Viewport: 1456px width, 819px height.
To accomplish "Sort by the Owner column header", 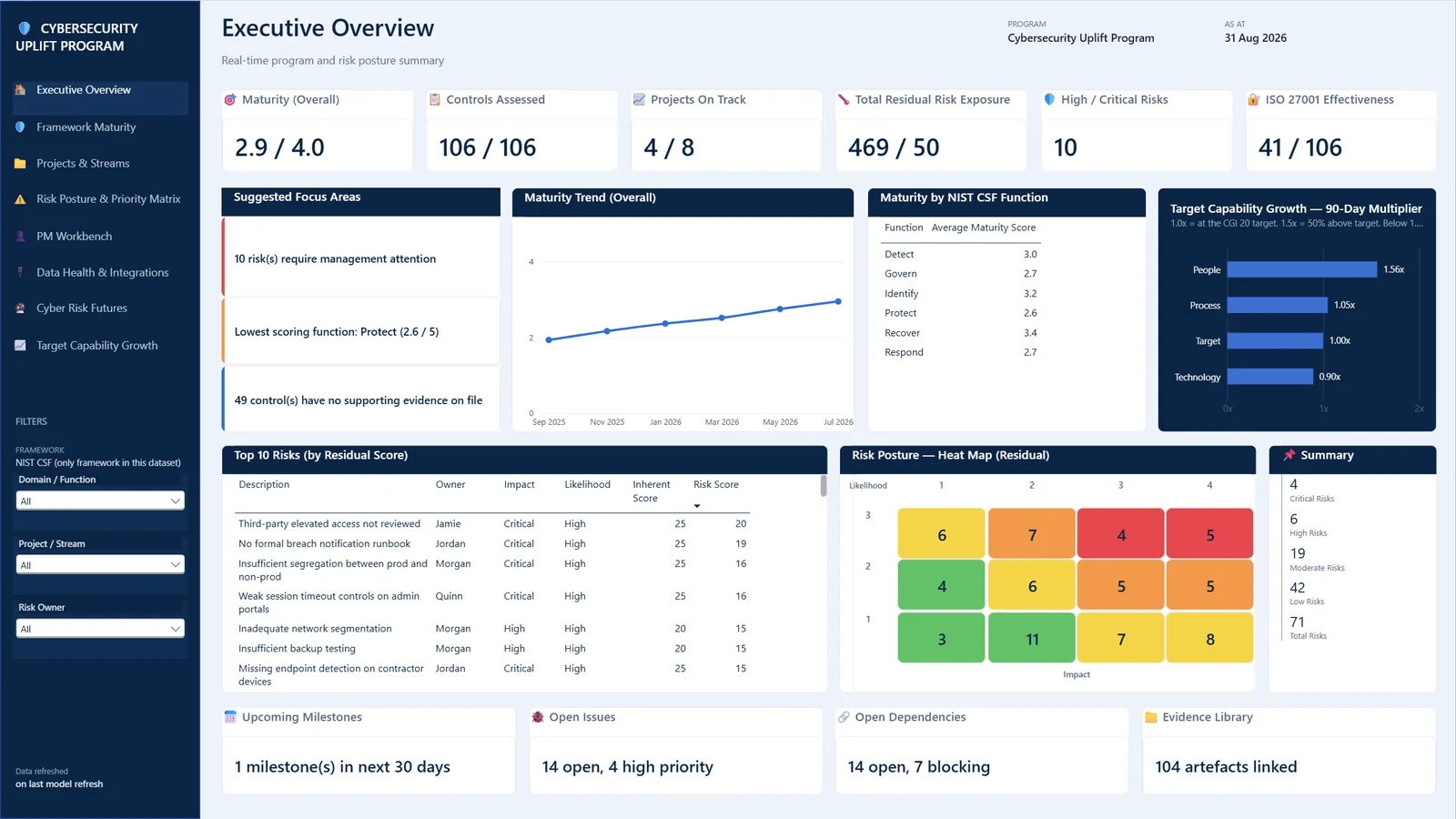I will tap(450, 485).
